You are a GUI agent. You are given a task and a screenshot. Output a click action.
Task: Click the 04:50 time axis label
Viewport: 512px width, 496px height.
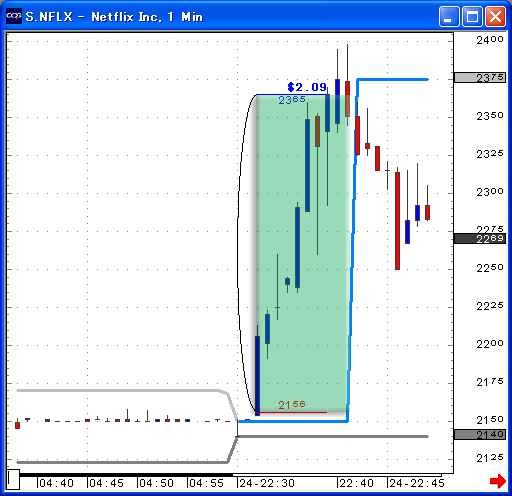click(x=156, y=483)
